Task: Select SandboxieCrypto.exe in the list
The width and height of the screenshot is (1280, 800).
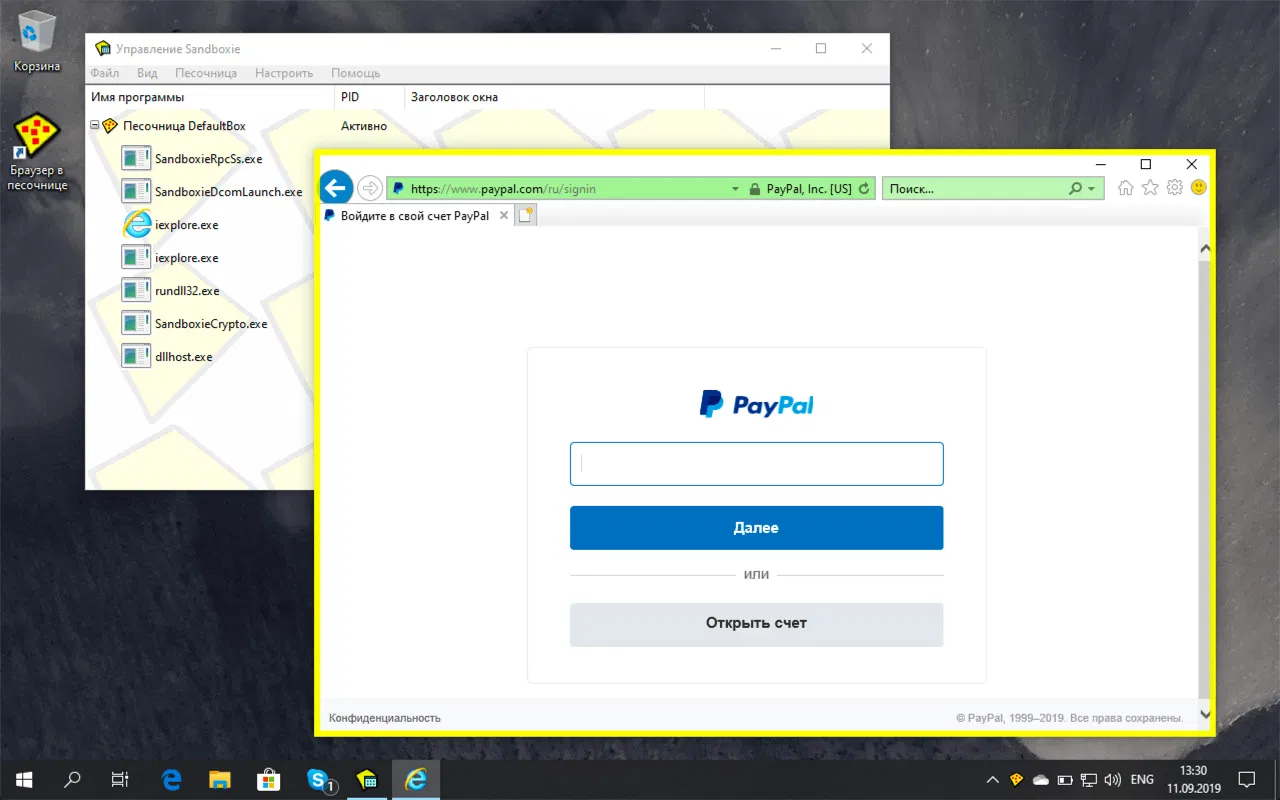Action: (x=211, y=324)
